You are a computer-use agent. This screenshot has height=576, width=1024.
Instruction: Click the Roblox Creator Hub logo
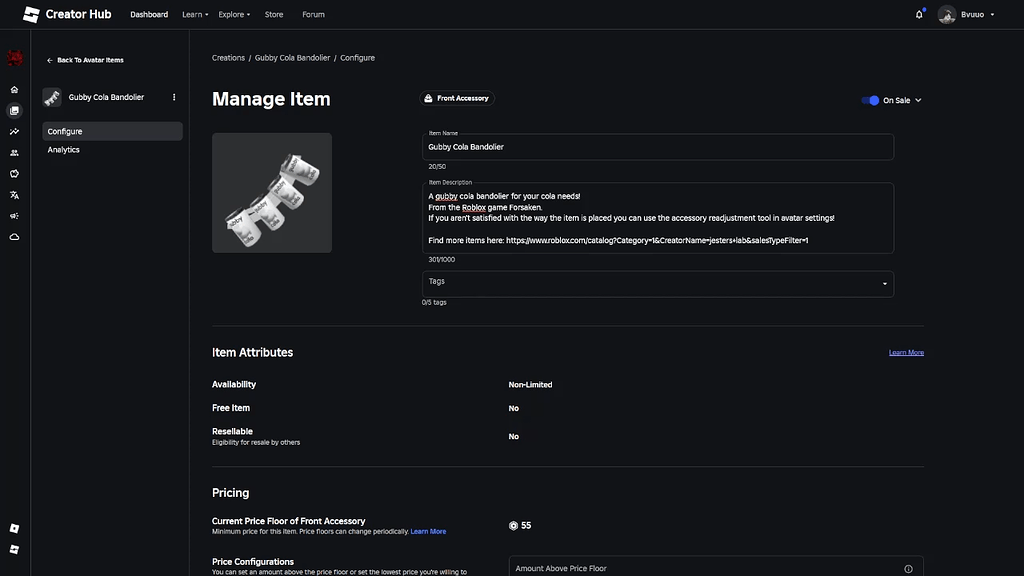(30, 14)
